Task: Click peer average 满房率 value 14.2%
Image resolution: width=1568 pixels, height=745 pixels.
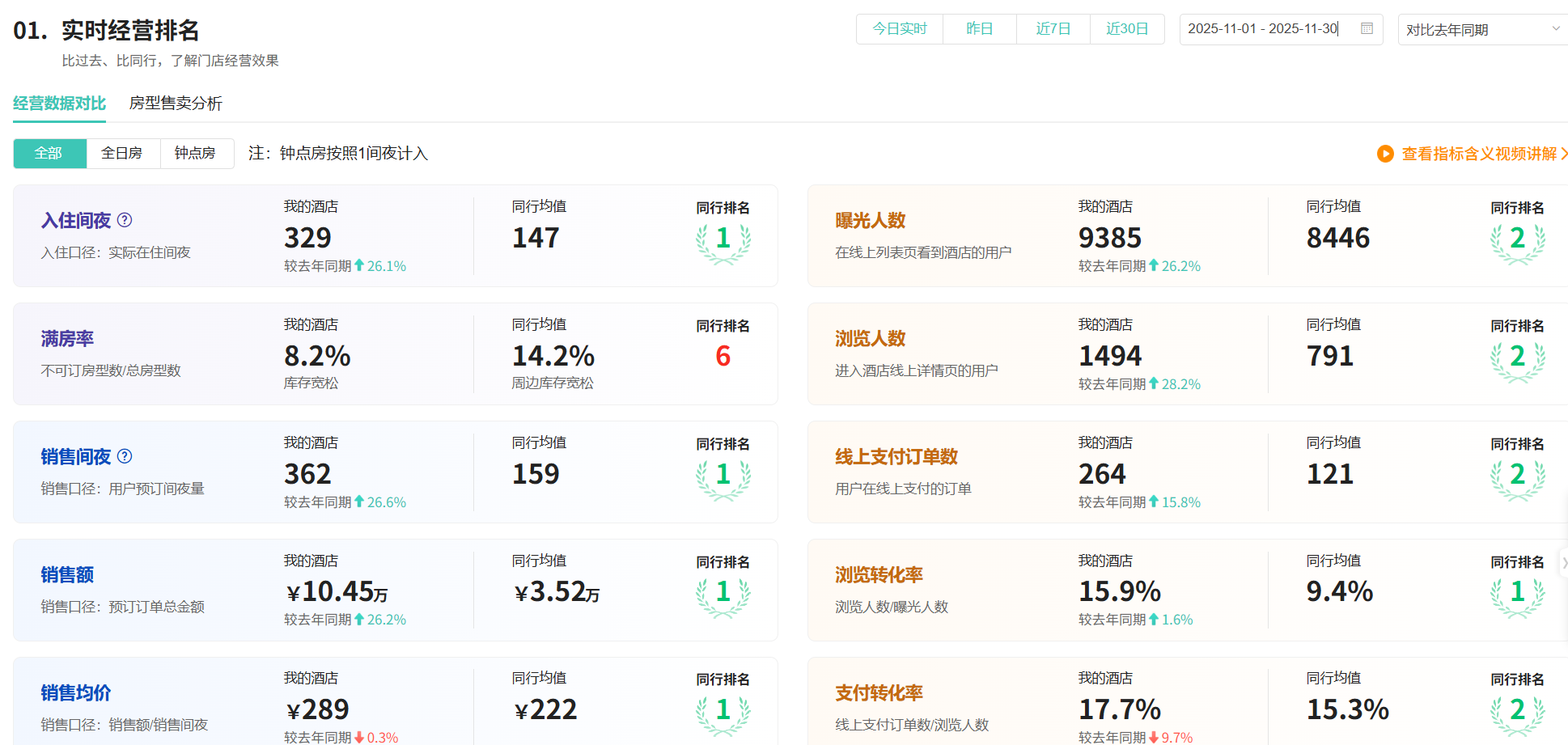Action: [x=553, y=356]
